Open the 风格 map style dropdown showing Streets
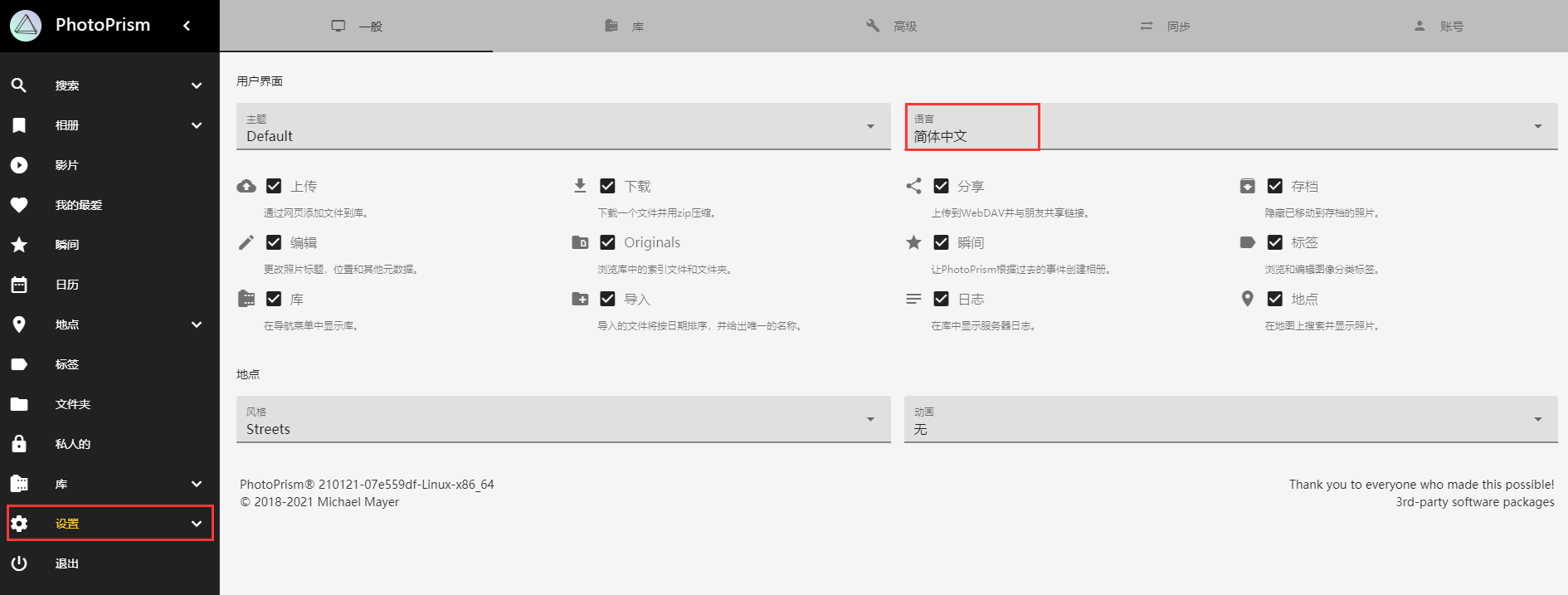Viewport: 1568px width, 595px height. (x=563, y=419)
